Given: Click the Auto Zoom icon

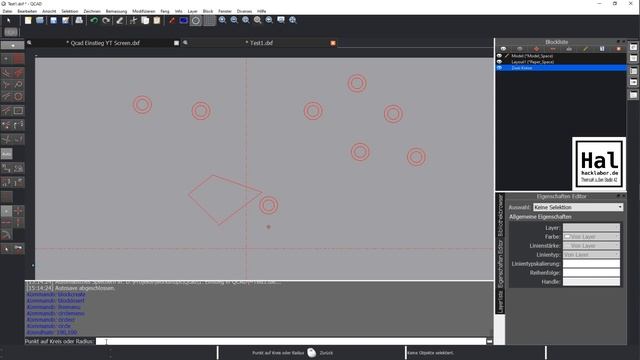Looking at the screenshot, I should pos(246,20).
